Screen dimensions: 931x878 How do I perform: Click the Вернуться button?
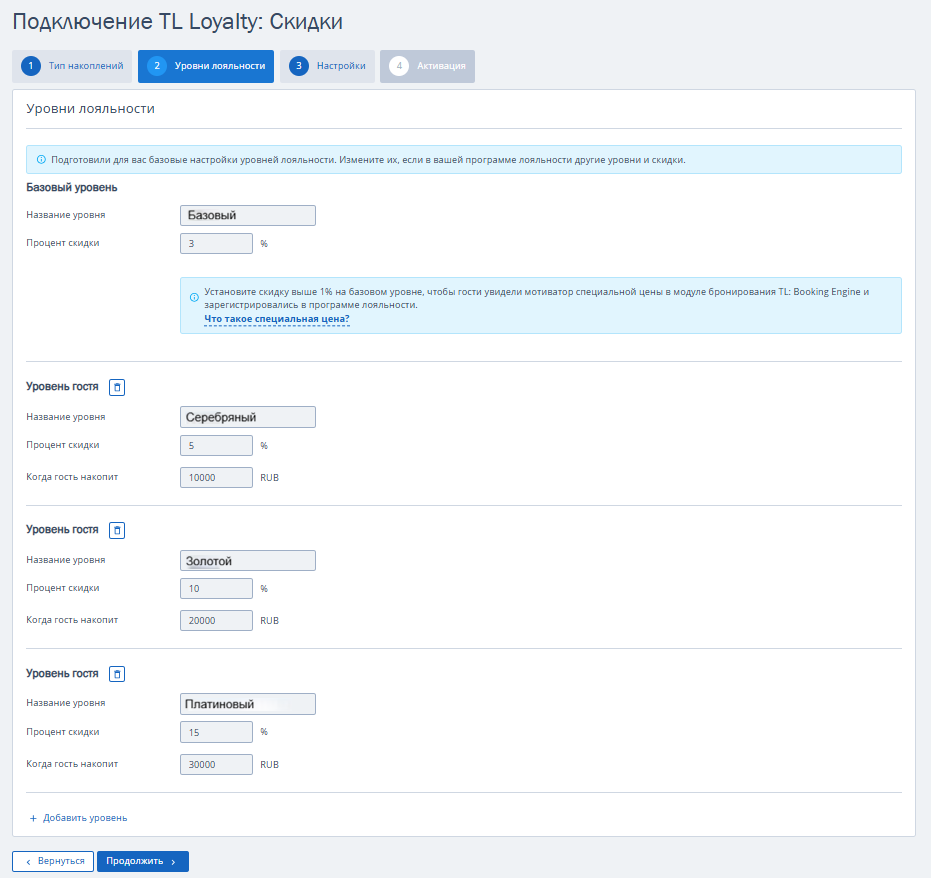click(x=53, y=861)
